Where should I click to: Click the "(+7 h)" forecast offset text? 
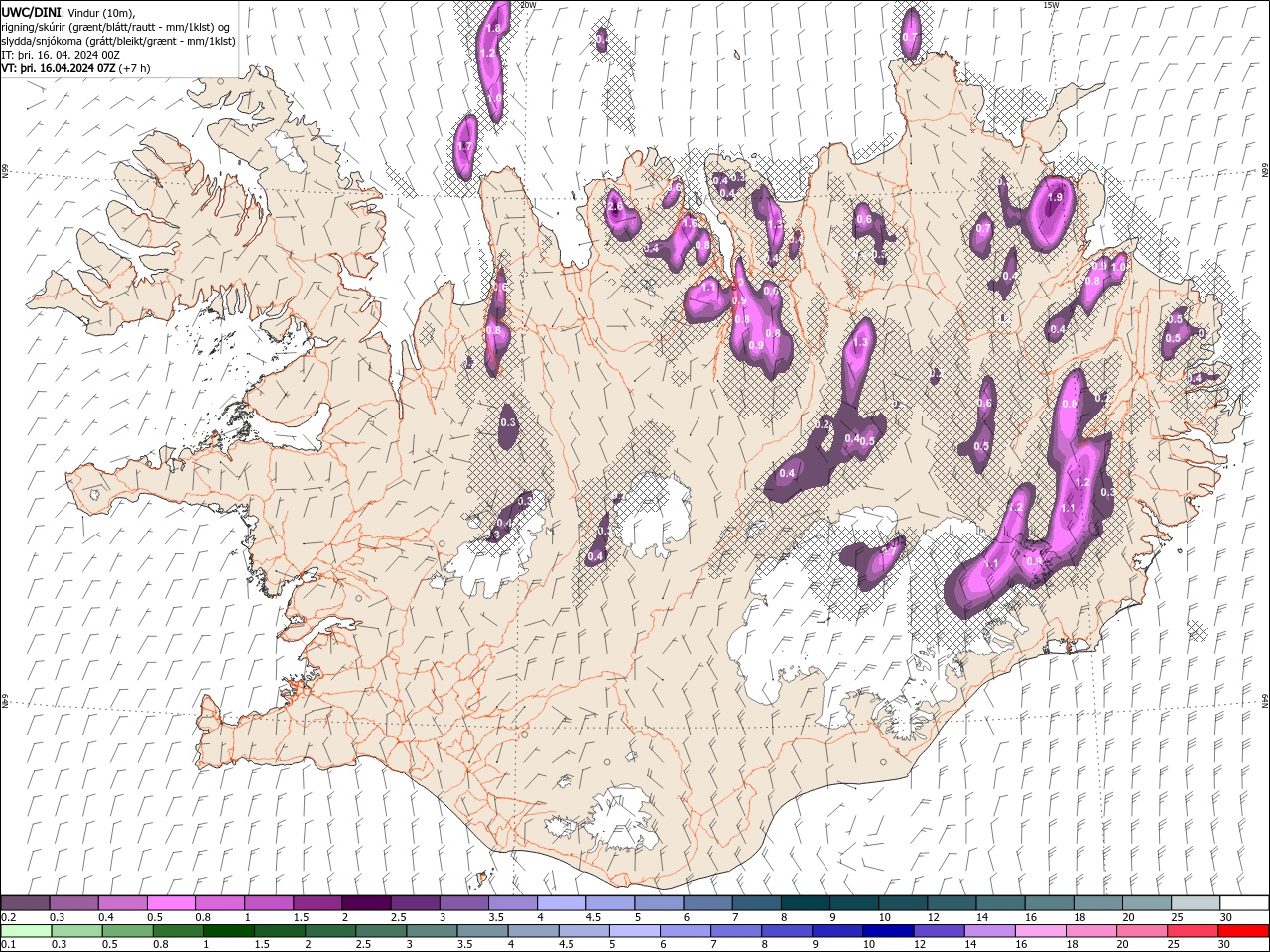[x=134, y=68]
